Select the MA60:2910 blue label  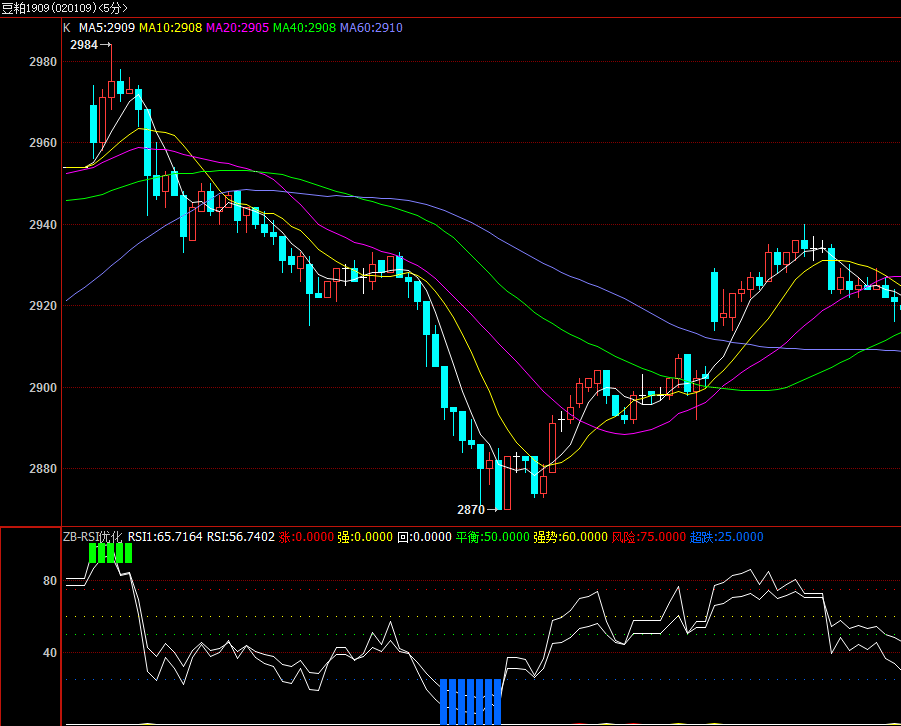coord(371,28)
